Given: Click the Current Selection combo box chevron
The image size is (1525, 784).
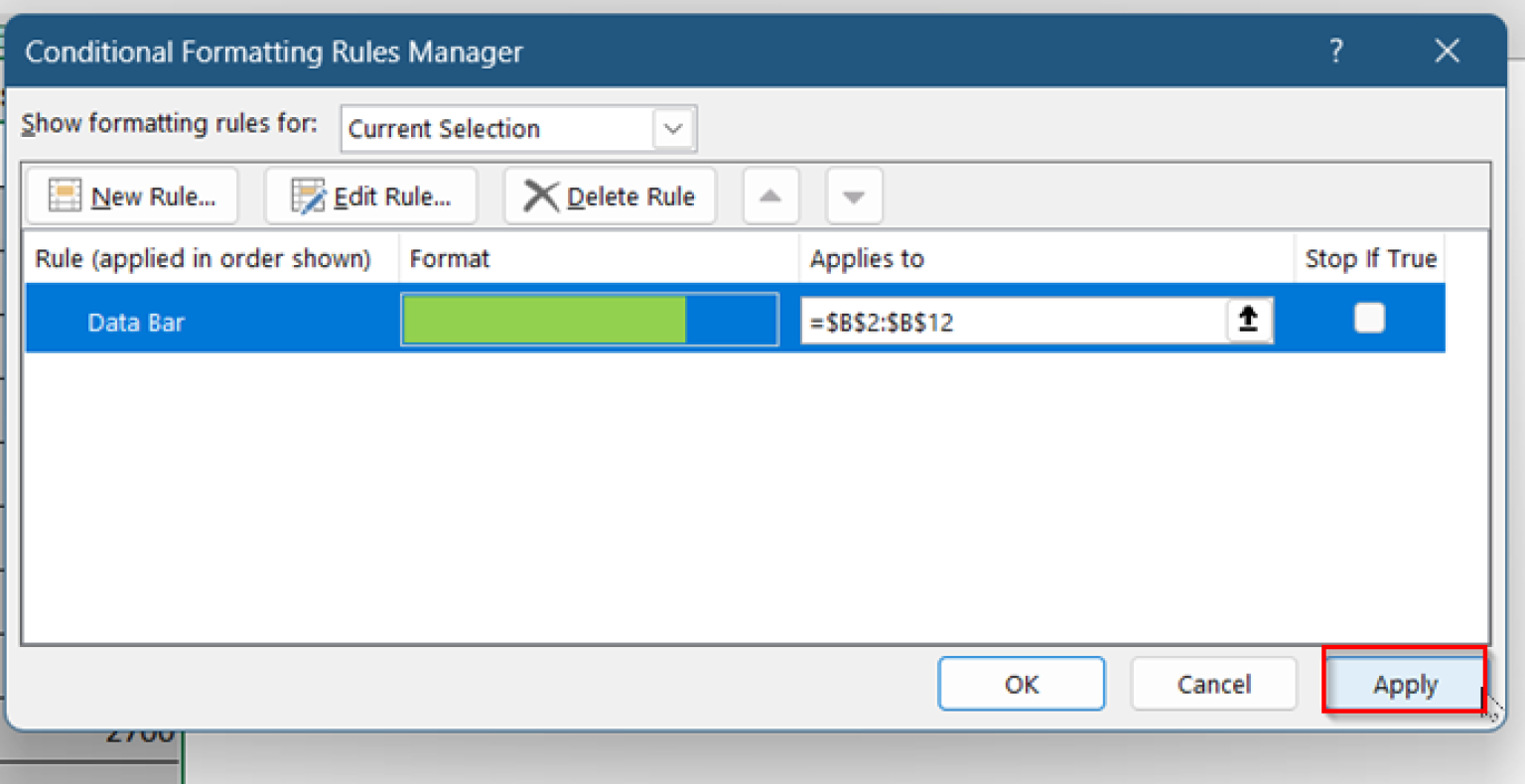Looking at the screenshot, I should point(673,128).
